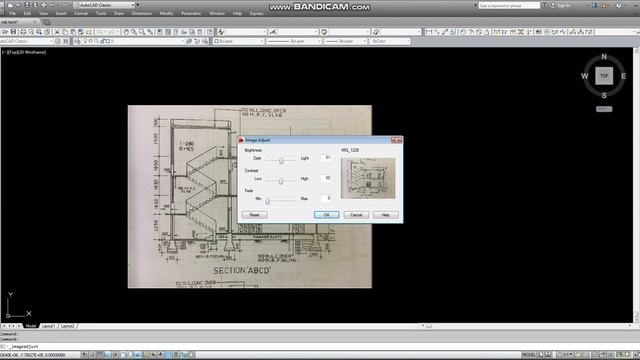The height and width of the screenshot is (360, 640).
Task: Open the AutoCAD Classic workspace dropdown in title bar
Action: 104,5
